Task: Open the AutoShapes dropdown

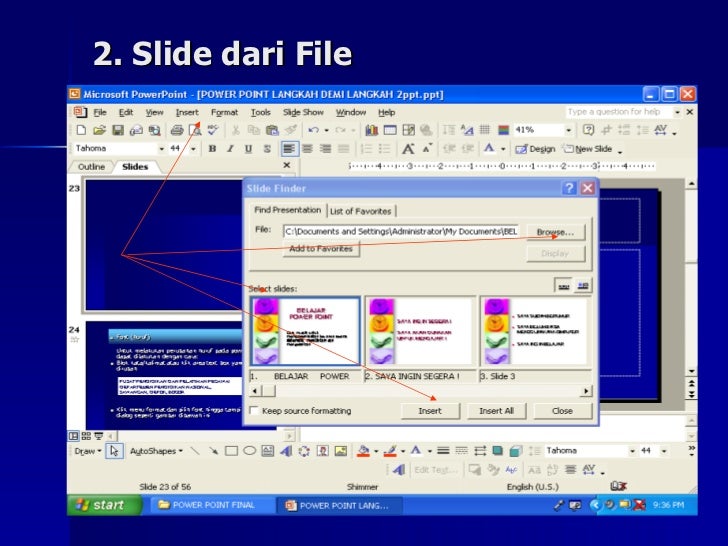Action: click(156, 451)
